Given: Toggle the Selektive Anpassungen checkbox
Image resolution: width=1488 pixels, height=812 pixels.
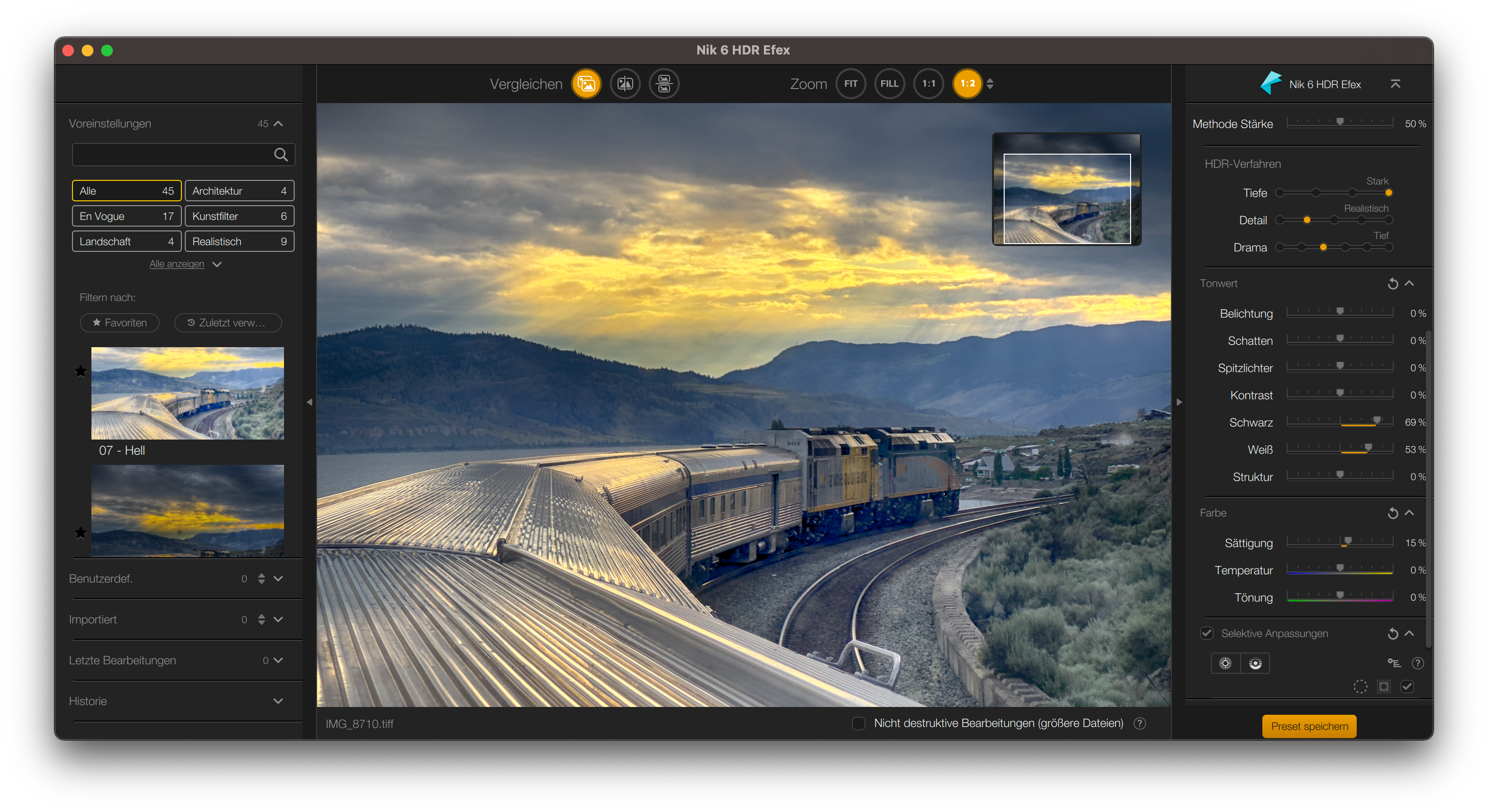Looking at the screenshot, I should click(x=1206, y=633).
